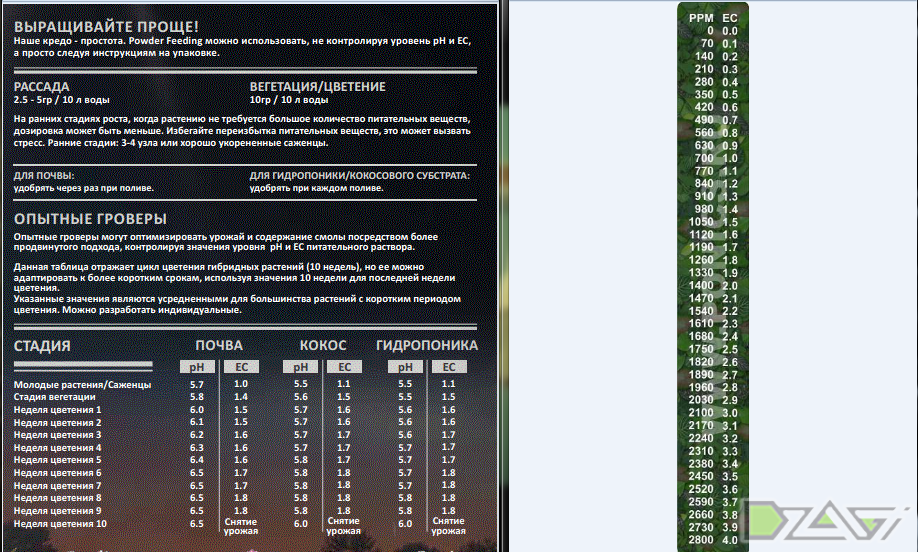Click "Снятие урожая" in the ГИДРОПОНИКА column
918x552 pixels.
[x=448, y=526]
